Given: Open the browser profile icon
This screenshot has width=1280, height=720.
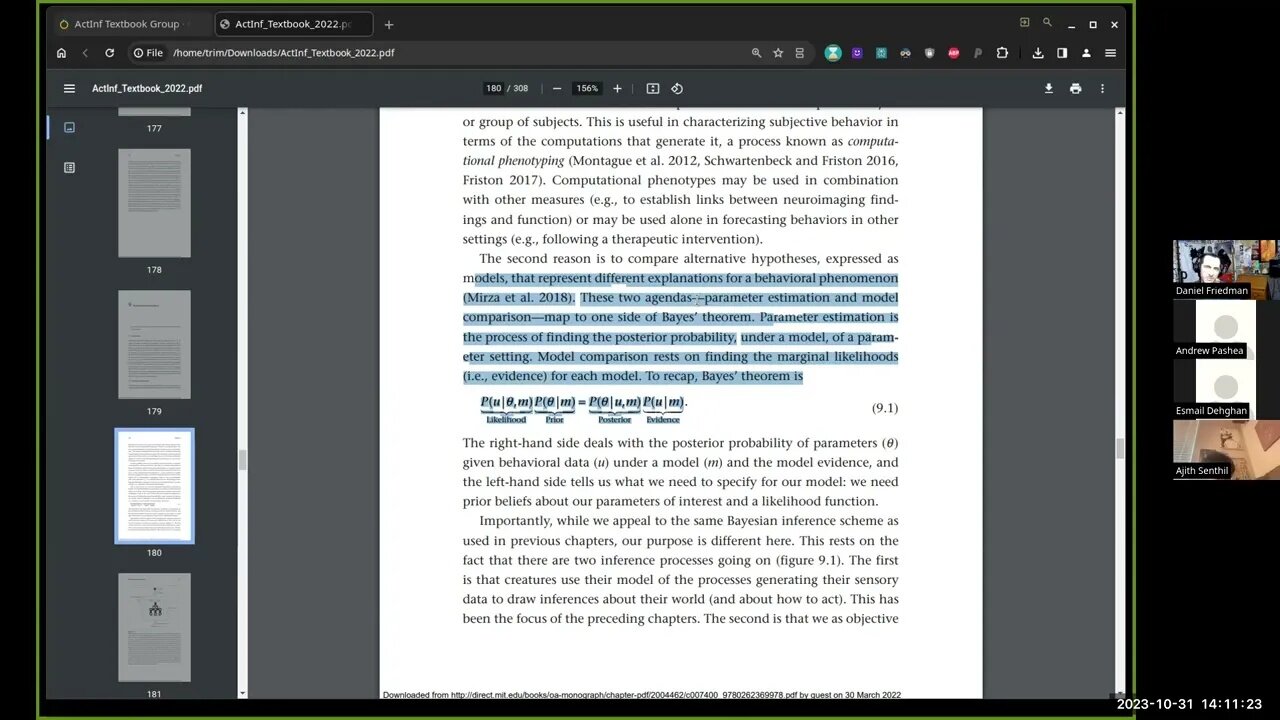Looking at the screenshot, I should click(1086, 53).
